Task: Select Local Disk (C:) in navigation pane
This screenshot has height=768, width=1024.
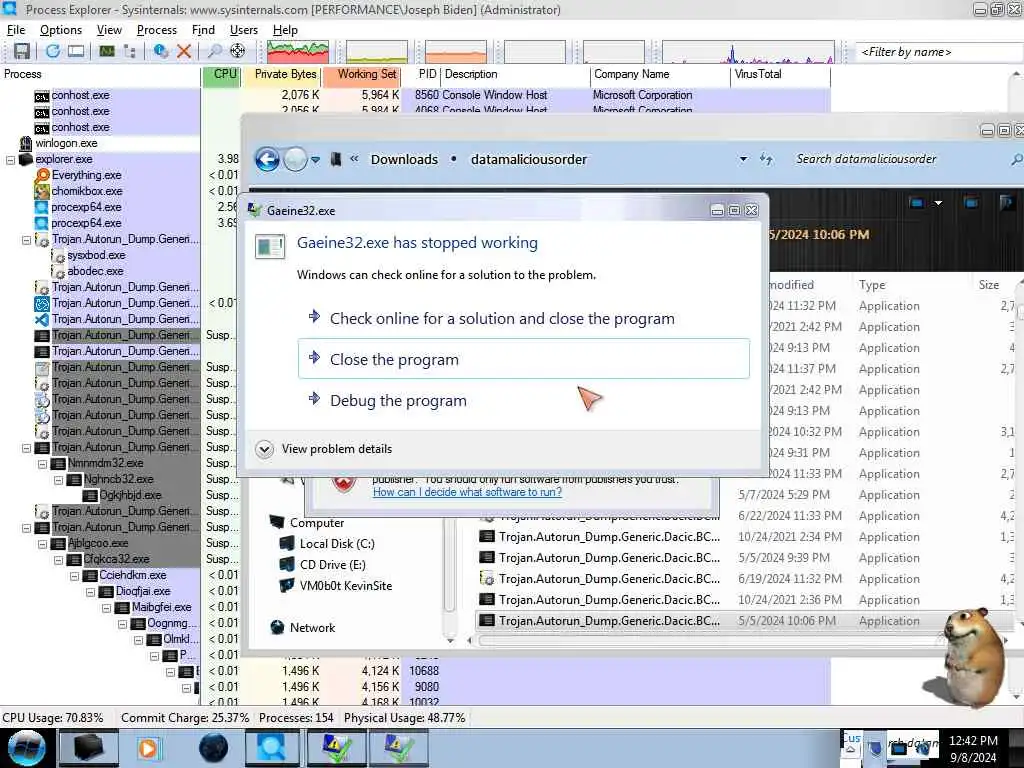Action: click(x=337, y=544)
